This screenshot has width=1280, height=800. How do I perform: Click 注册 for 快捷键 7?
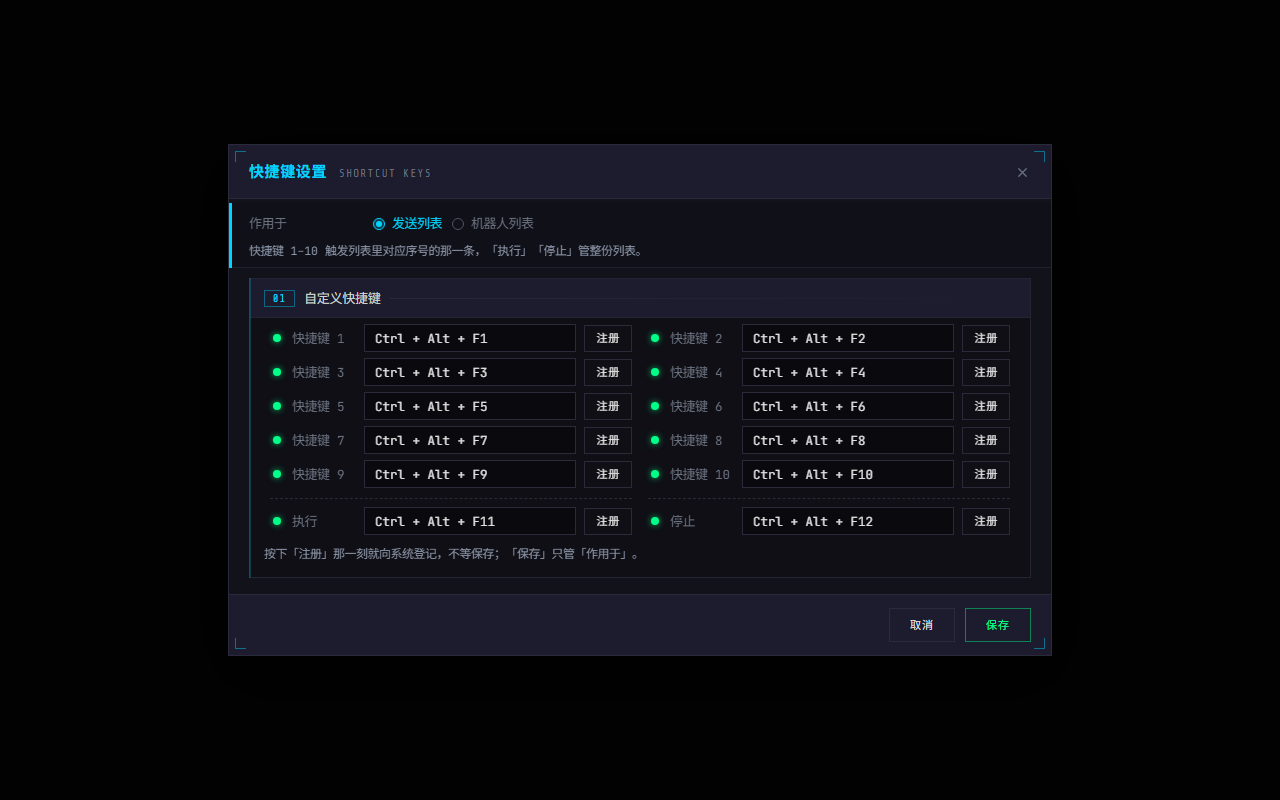tap(608, 440)
